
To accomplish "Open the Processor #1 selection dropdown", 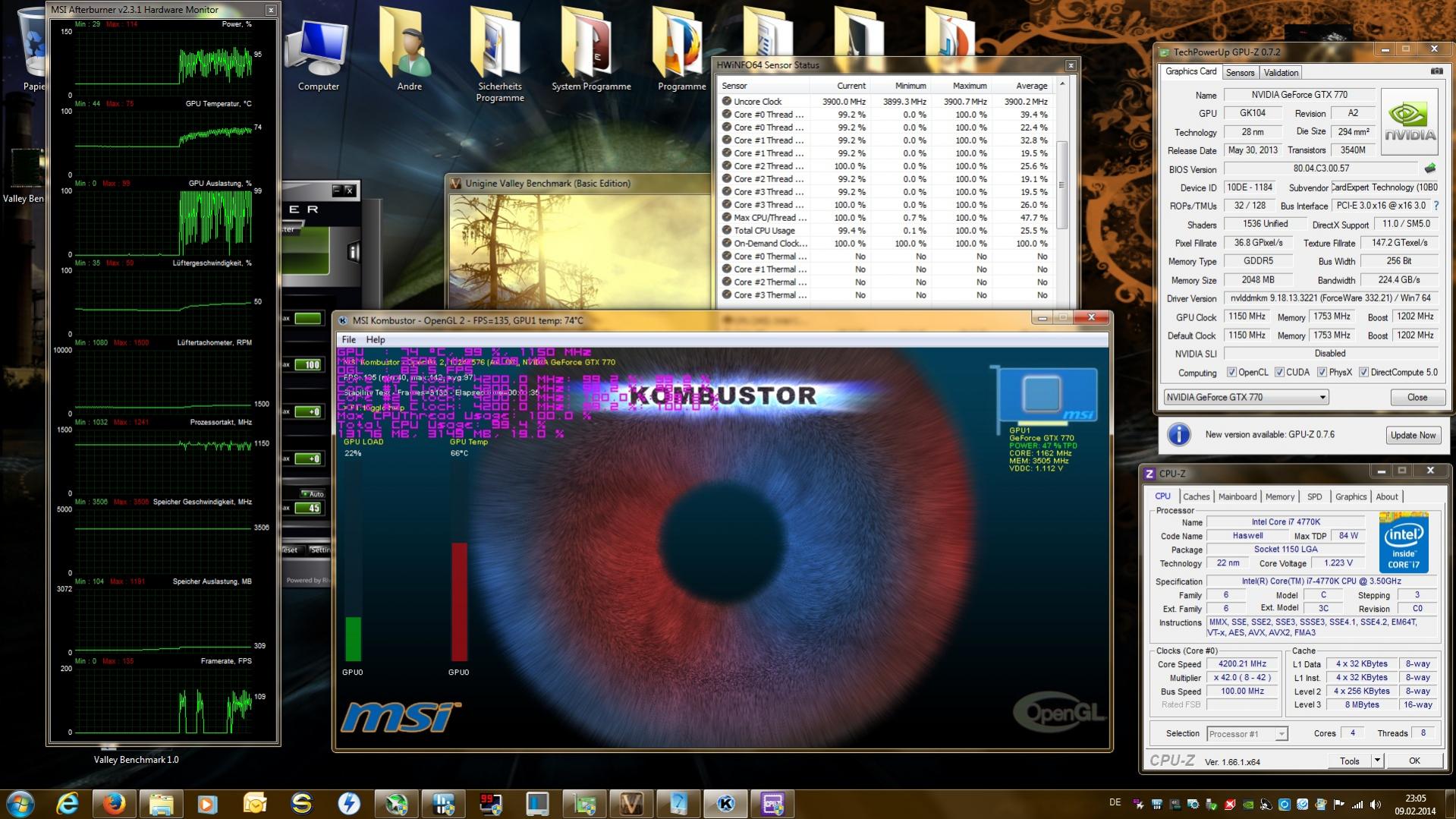I will 1247,734.
